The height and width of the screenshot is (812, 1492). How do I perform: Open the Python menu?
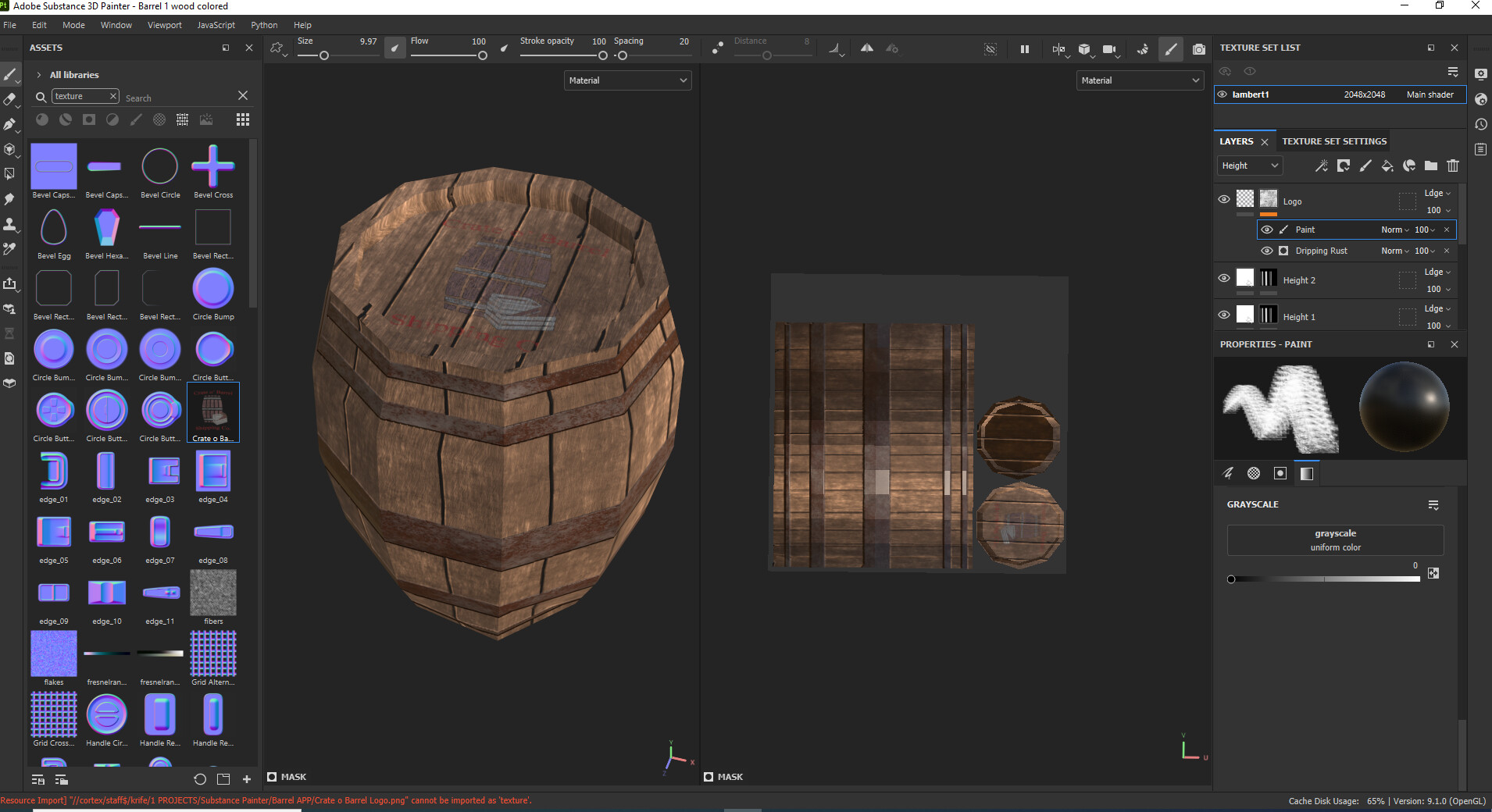pos(264,24)
